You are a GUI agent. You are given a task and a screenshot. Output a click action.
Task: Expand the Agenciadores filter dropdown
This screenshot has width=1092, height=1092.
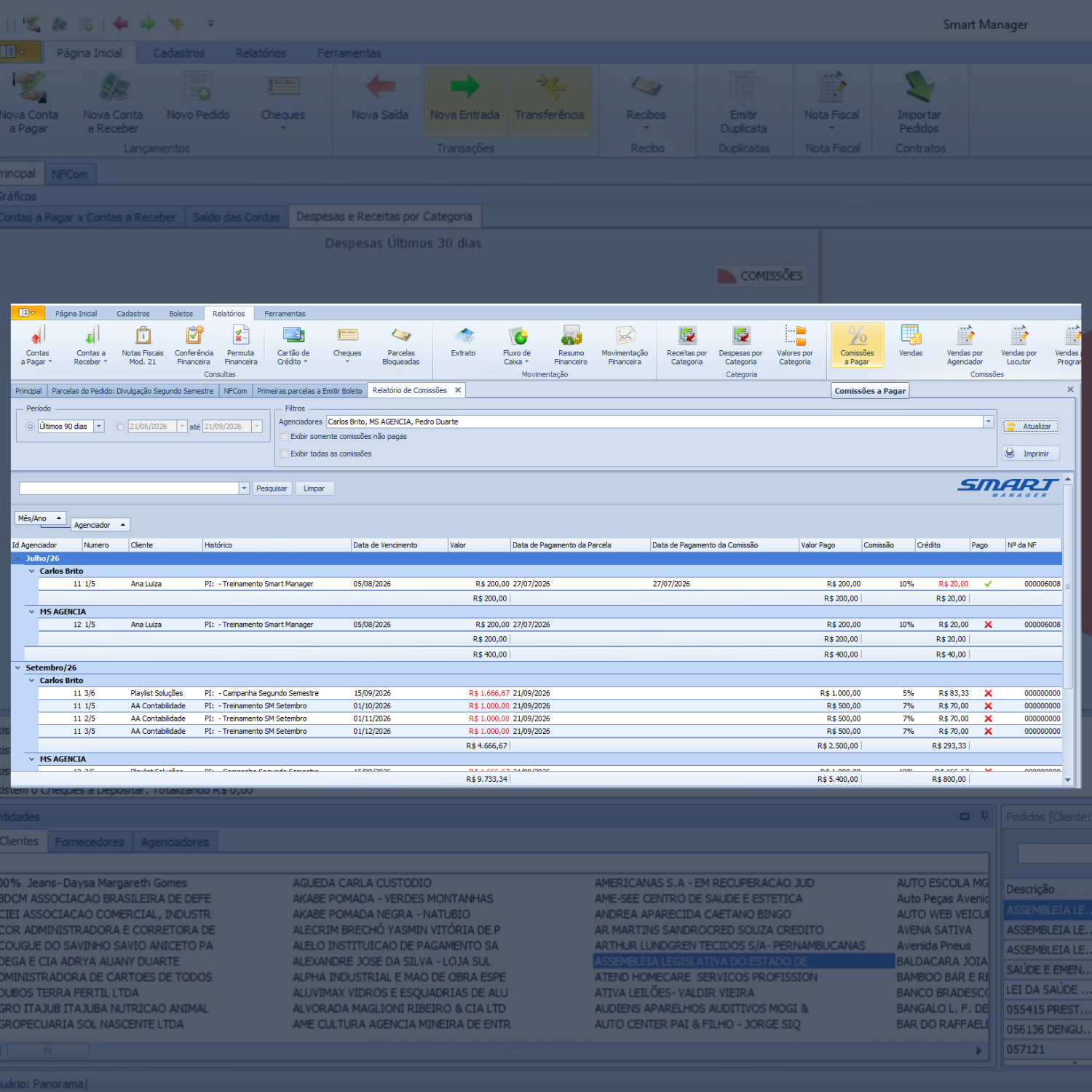(x=989, y=422)
